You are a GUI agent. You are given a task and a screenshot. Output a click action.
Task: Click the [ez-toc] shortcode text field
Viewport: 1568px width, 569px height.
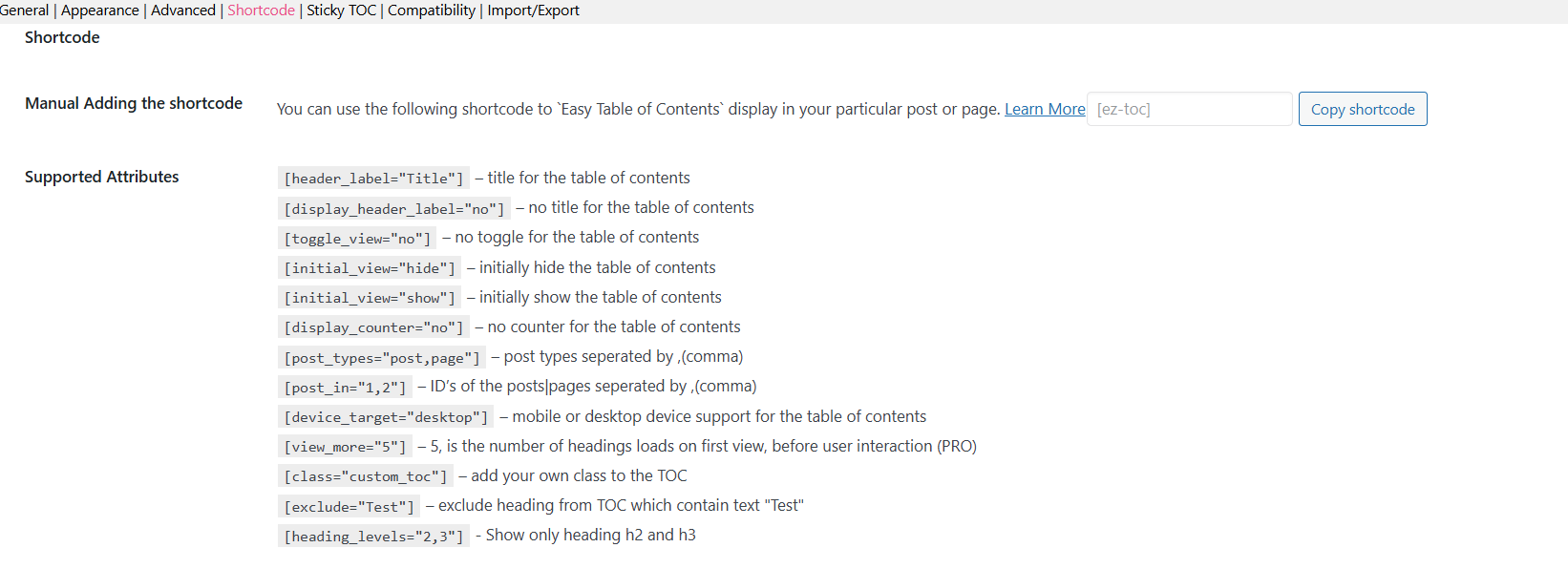coord(1189,109)
